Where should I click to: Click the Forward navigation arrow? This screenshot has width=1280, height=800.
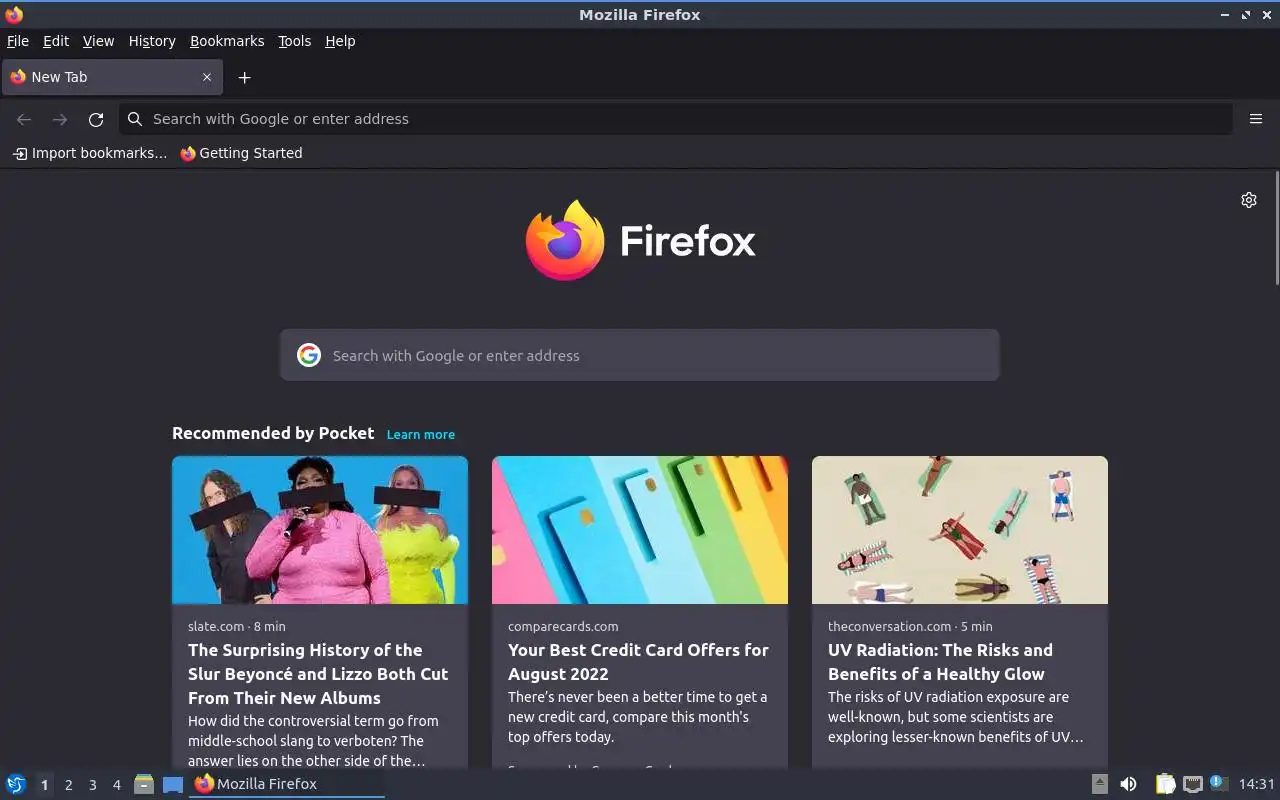(60, 119)
